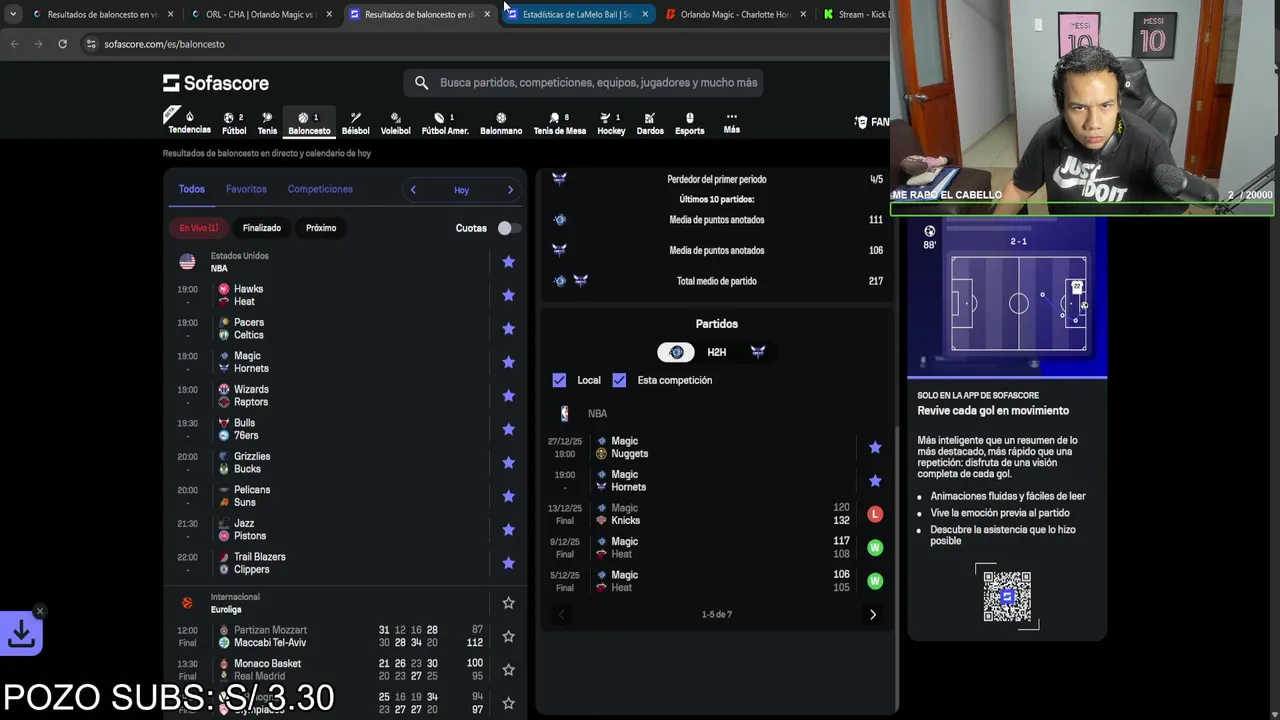Select the Hockey sport icon

pyautogui.click(x=611, y=123)
